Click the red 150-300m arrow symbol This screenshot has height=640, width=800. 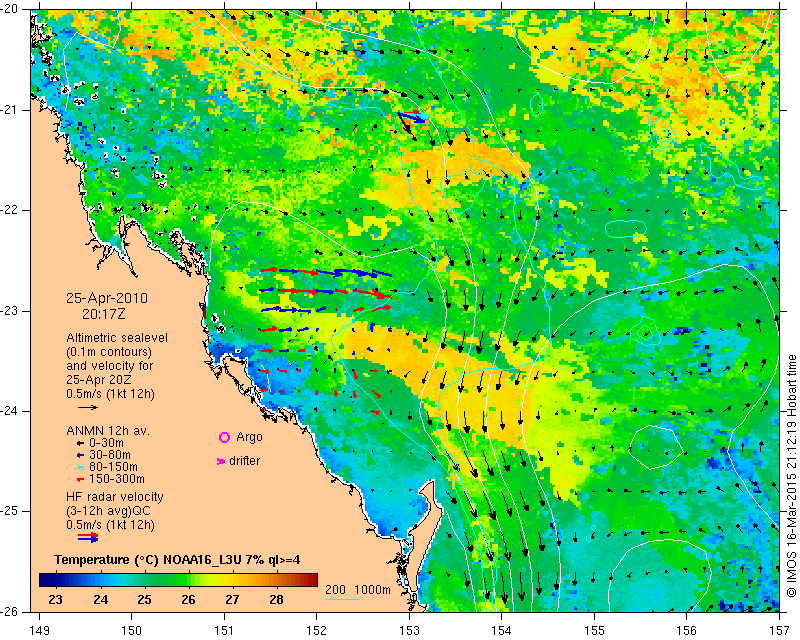click(x=80, y=480)
